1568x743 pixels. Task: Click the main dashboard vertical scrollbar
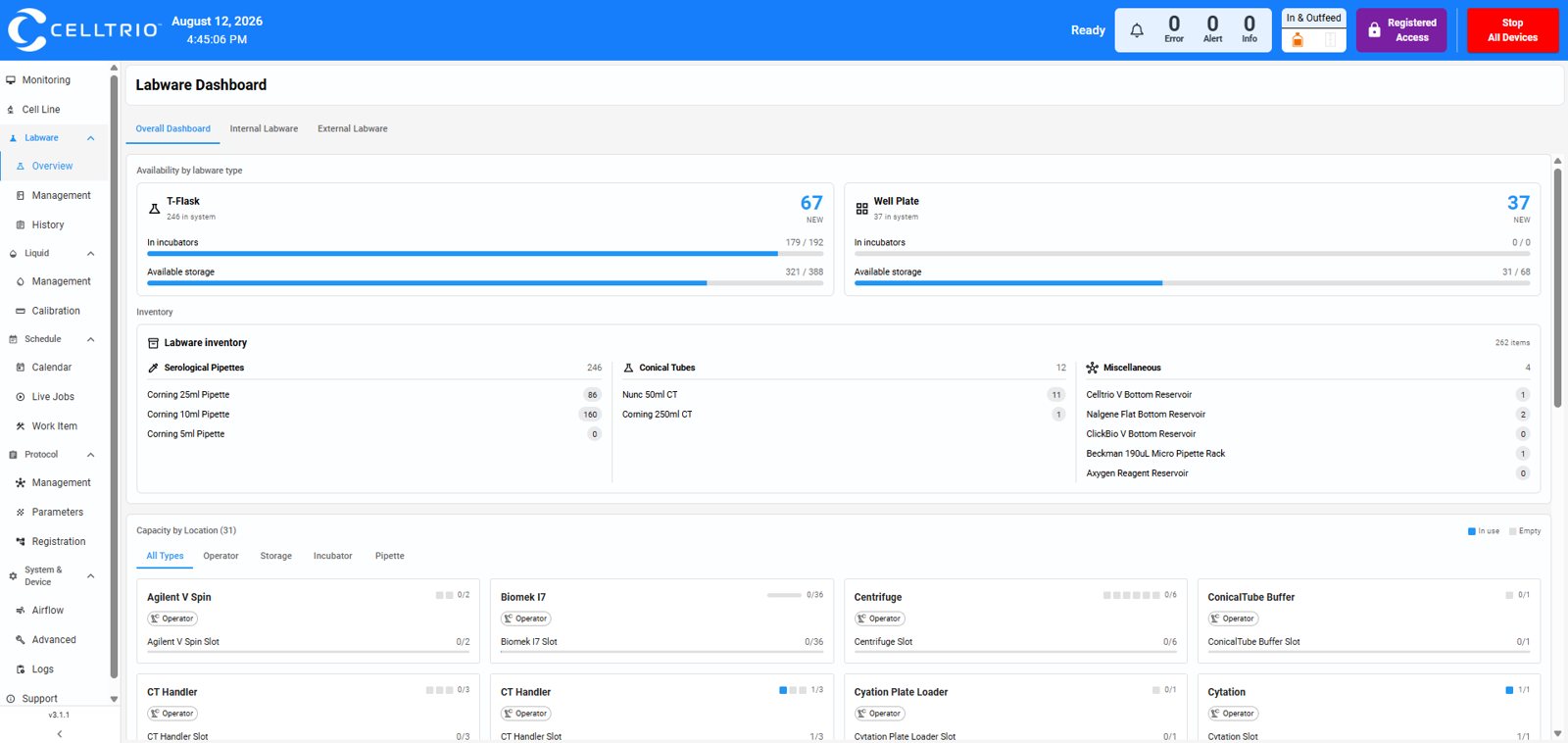pos(1557,289)
